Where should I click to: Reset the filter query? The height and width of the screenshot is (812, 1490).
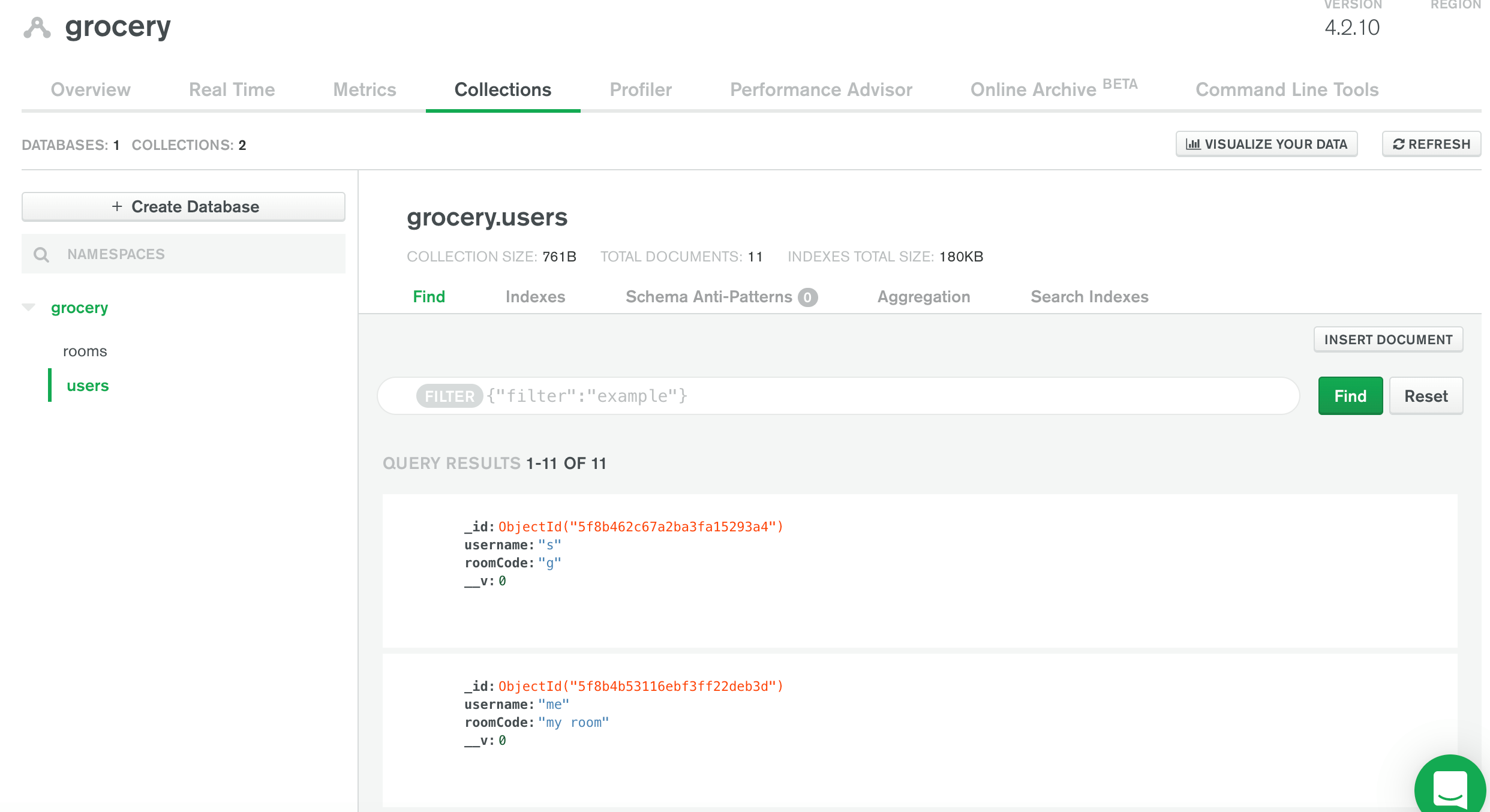pos(1426,396)
